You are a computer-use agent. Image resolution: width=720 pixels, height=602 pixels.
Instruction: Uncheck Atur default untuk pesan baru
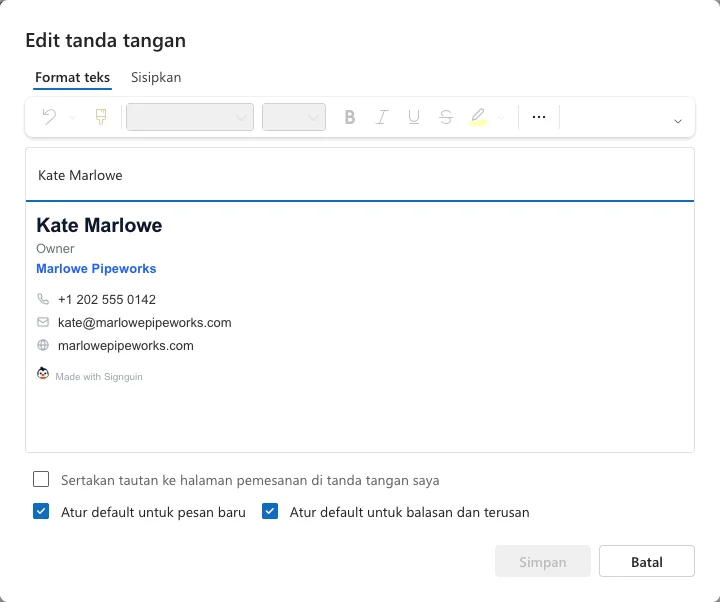tap(41, 511)
